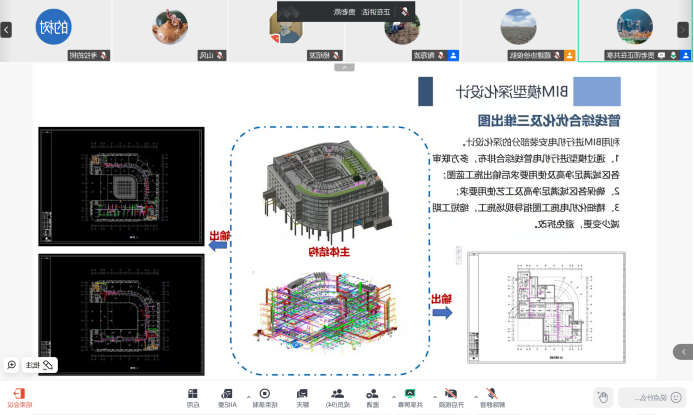Image resolution: width=694 pixels, height=415 pixels.
Task: Open emoji picker smiley icon
Action: point(676,397)
